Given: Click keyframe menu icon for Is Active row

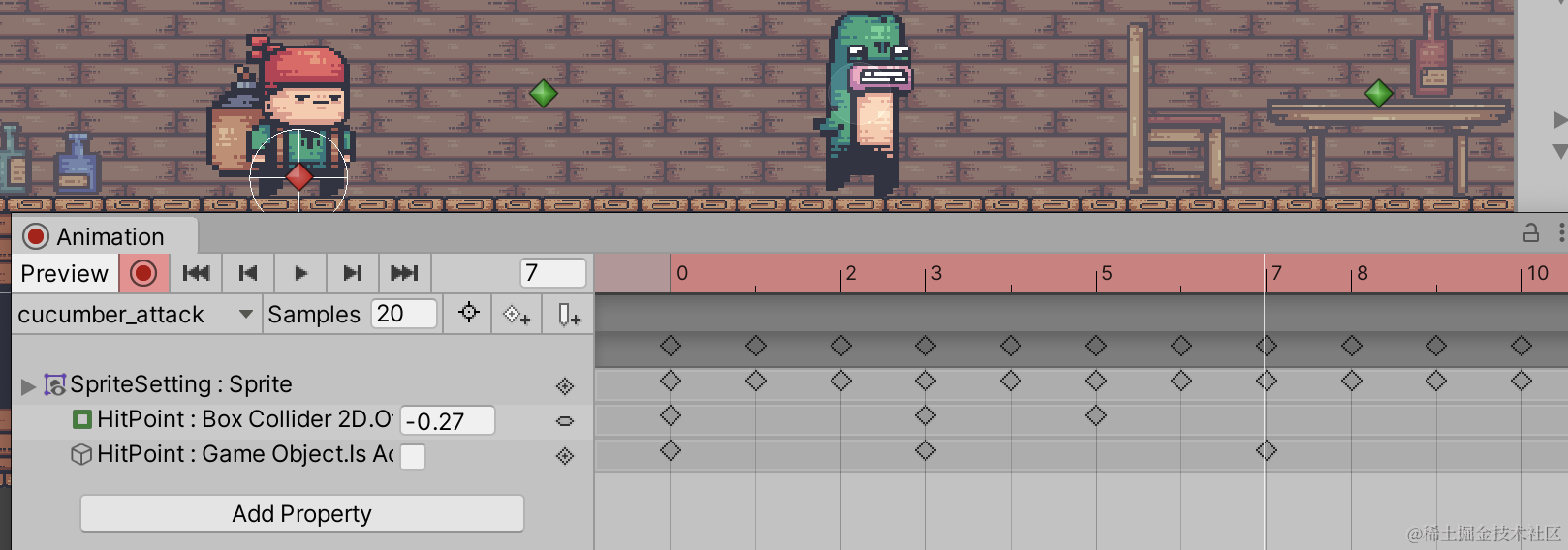Looking at the screenshot, I should point(565,456).
